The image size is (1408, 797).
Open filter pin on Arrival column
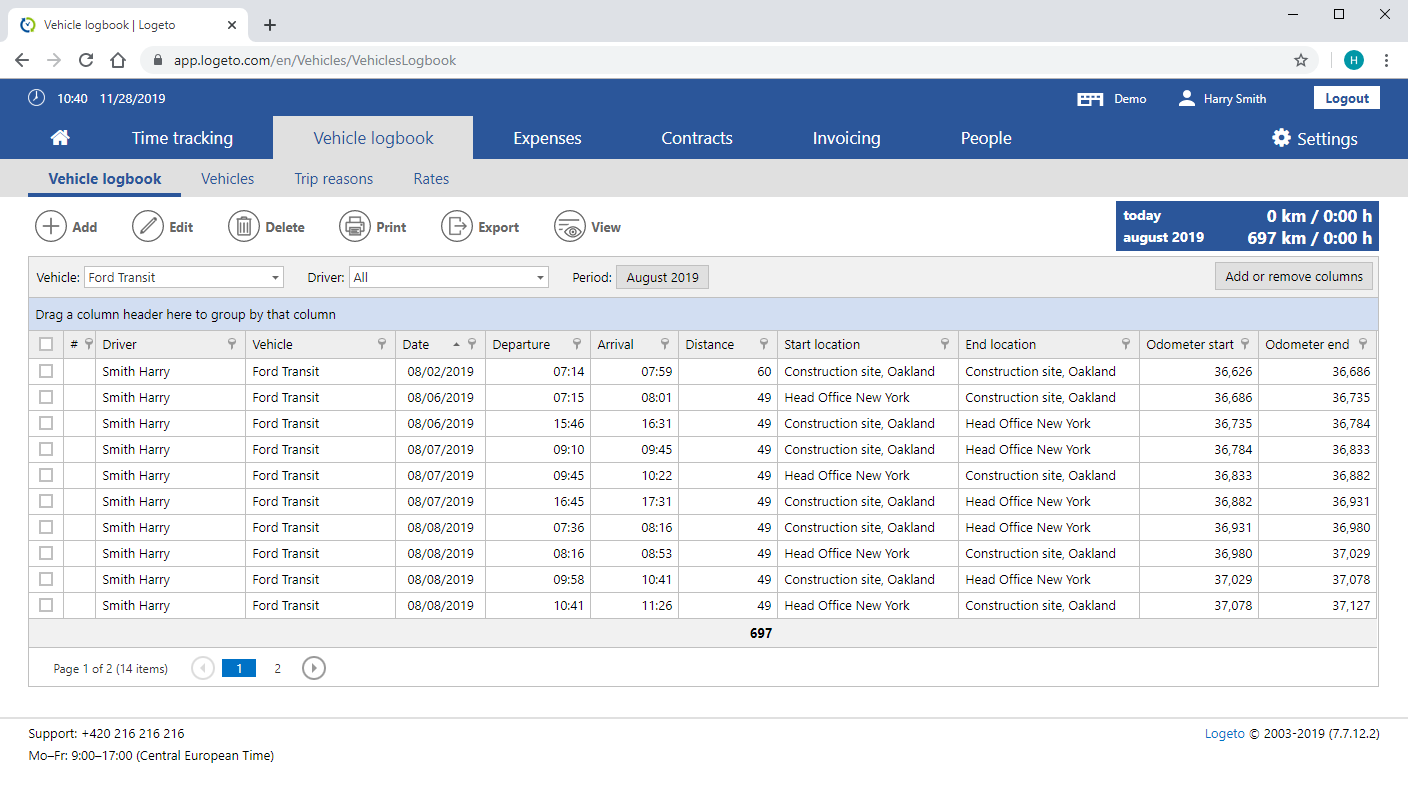[665, 344]
